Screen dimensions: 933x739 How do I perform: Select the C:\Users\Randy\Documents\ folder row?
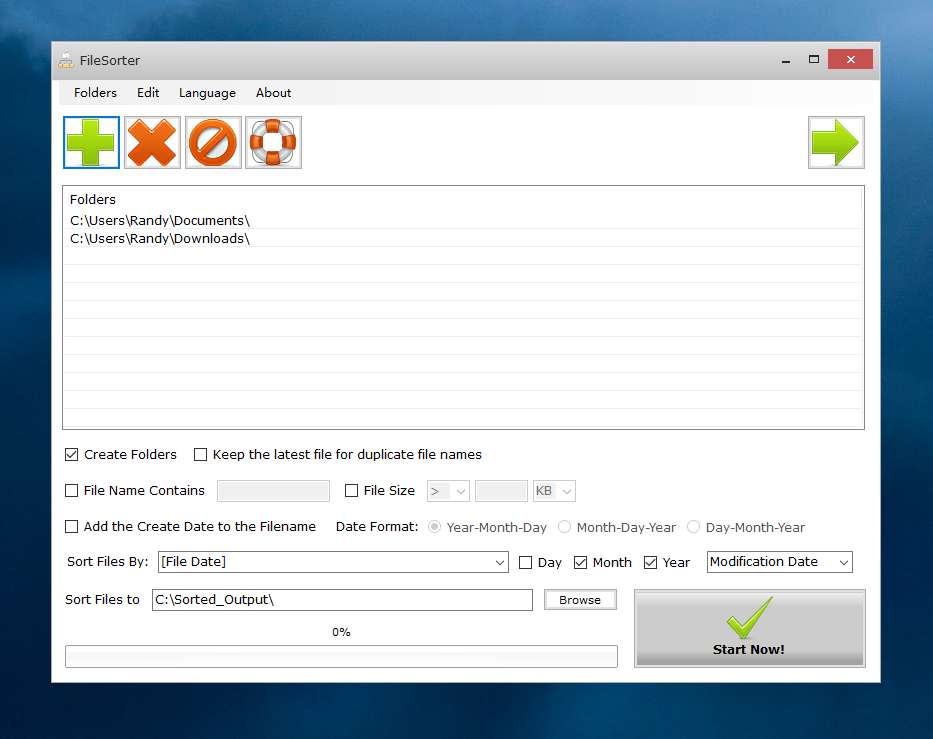point(463,220)
